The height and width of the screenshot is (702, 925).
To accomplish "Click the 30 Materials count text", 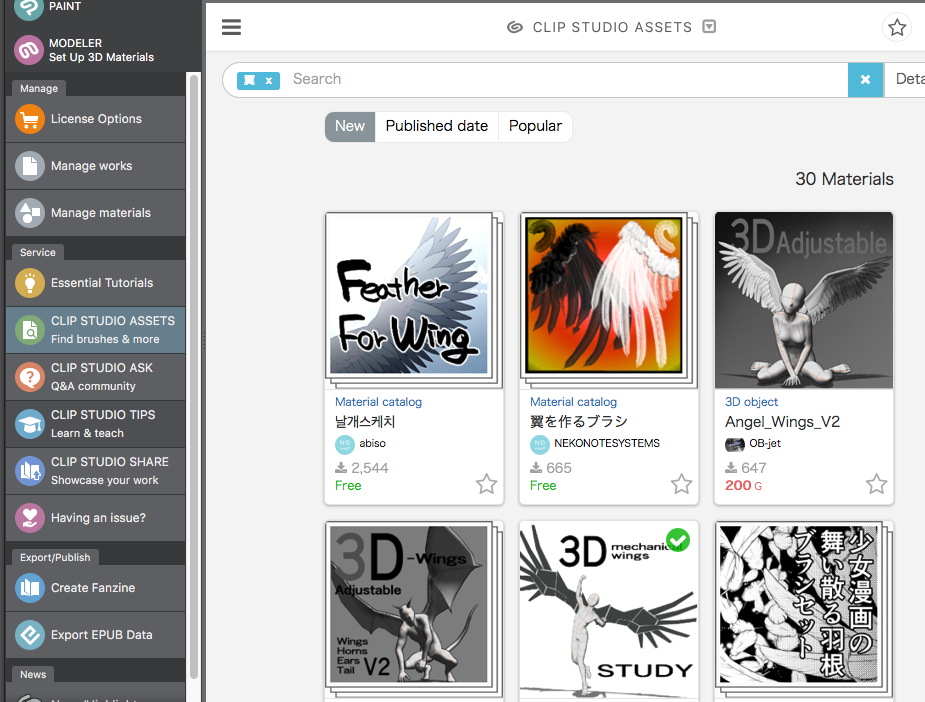I will point(844,179).
